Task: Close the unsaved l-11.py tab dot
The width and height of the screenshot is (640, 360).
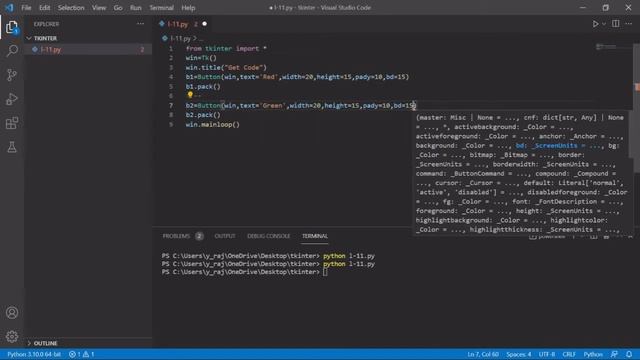Action: (x=204, y=24)
